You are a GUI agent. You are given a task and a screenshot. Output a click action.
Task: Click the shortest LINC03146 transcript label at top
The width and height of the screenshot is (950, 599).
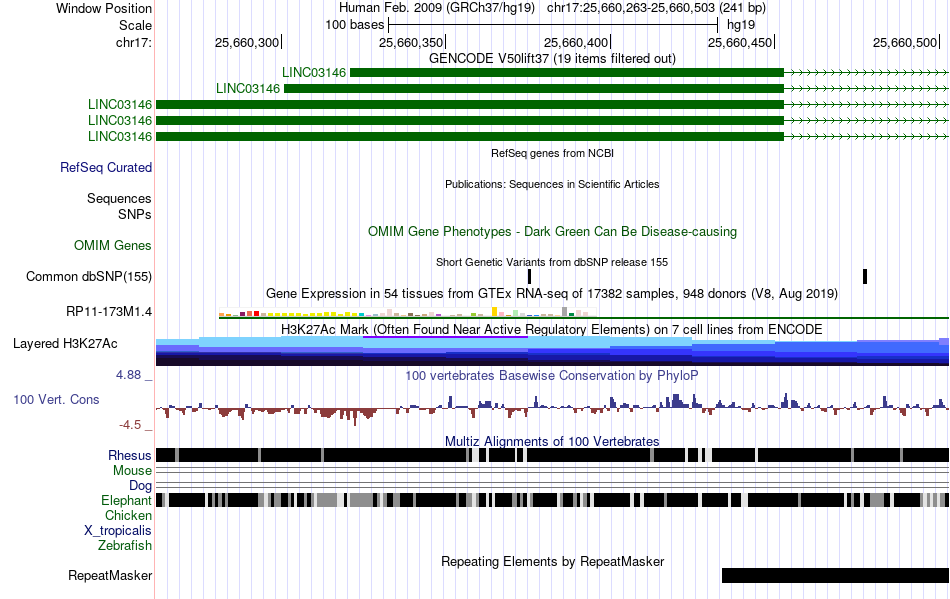(314, 73)
